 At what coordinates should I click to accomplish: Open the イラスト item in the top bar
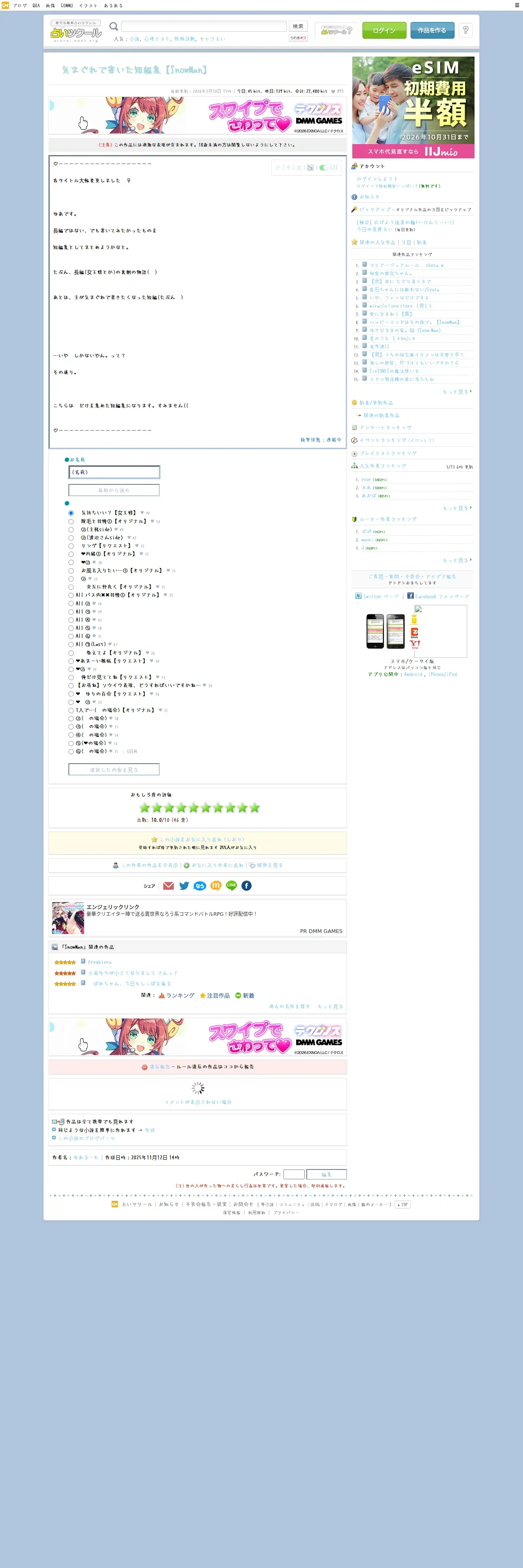click(x=88, y=5)
